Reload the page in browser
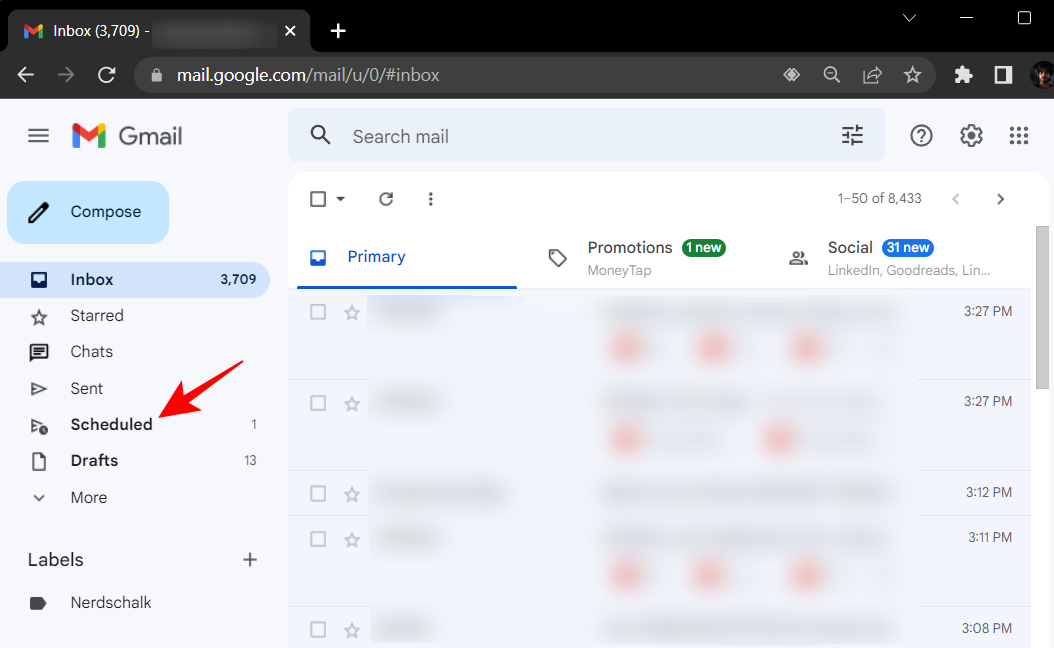 [x=107, y=75]
